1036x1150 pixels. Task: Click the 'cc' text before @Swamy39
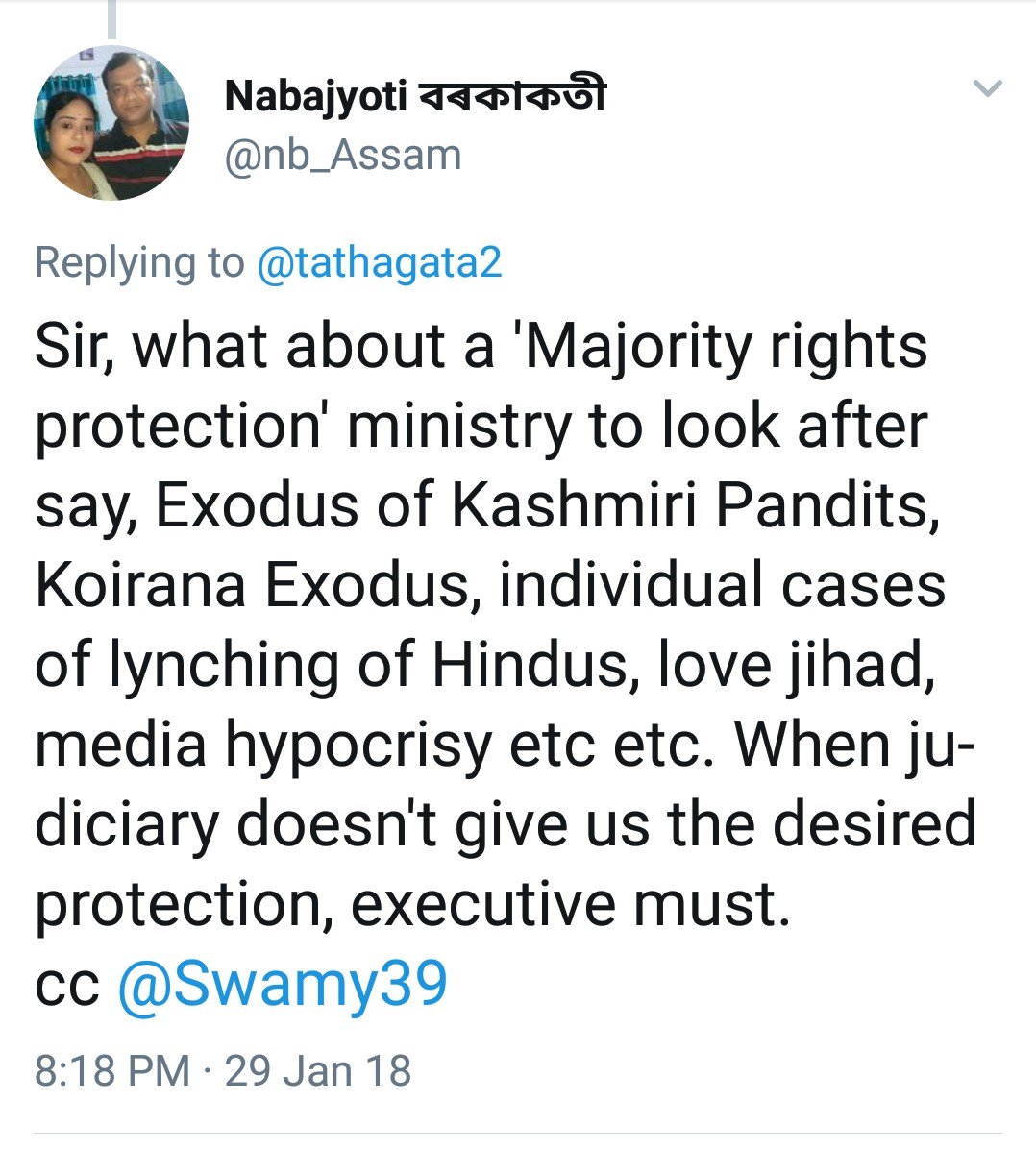coord(66,988)
